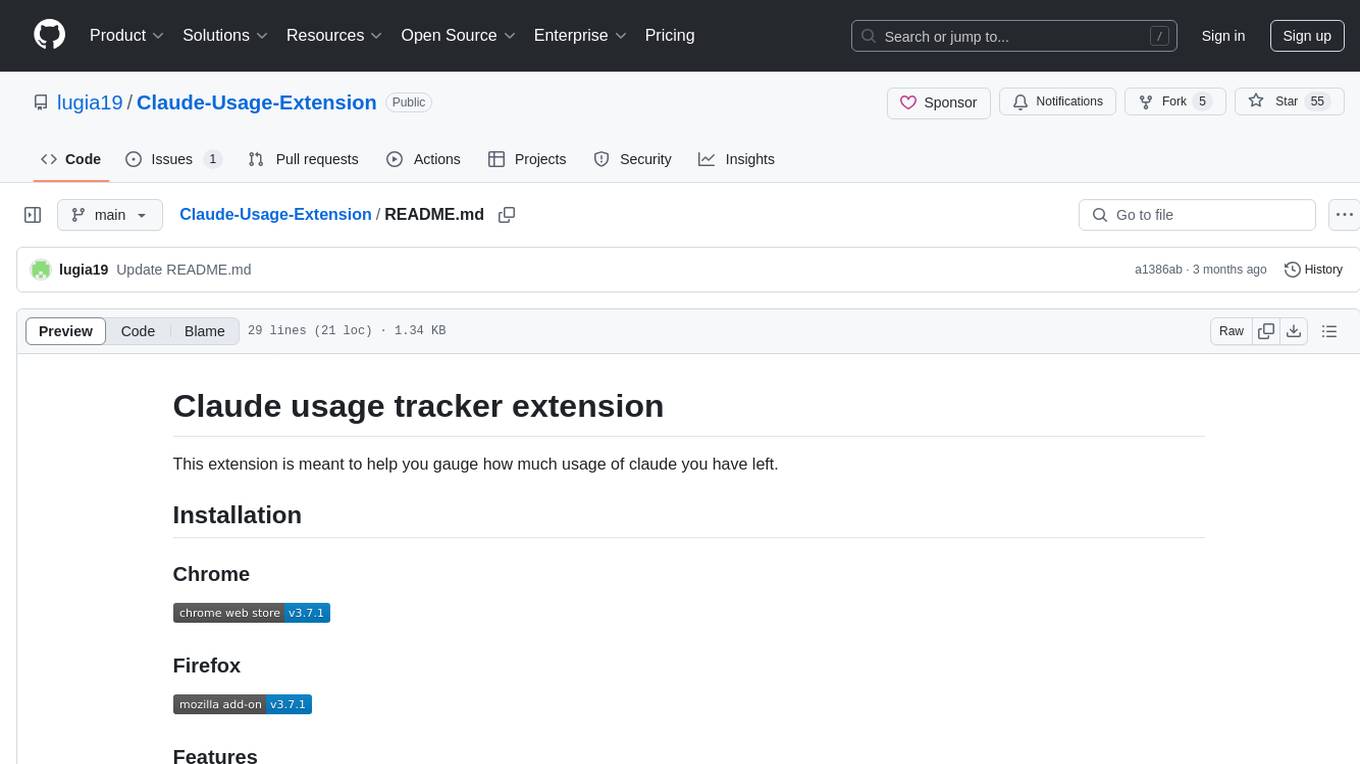Open the commit author lugia19 link
Image resolution: width=1360 pixels, height=764 pixels.
click(84, 269)
